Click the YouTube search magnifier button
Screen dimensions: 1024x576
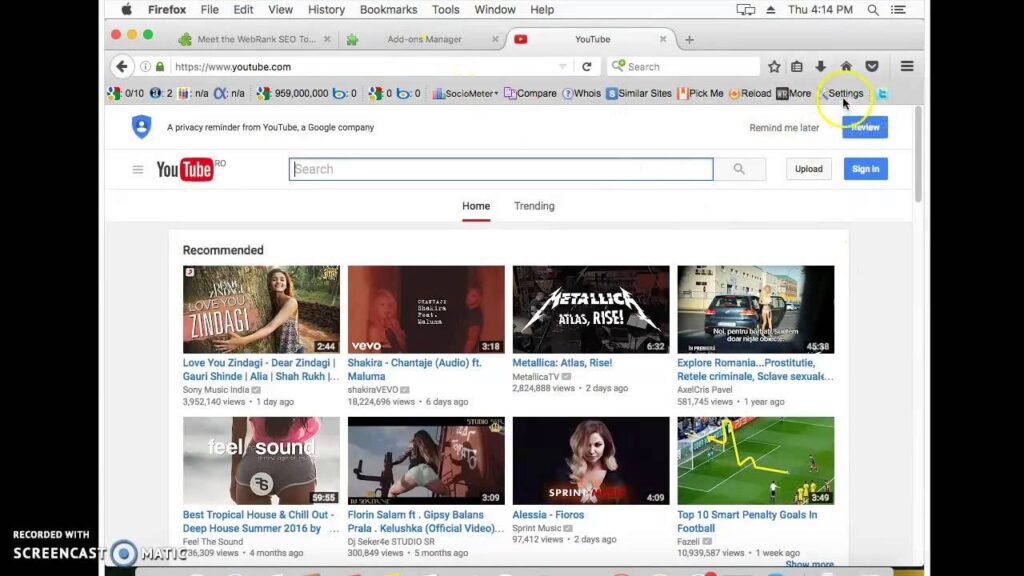coord(739,169)
